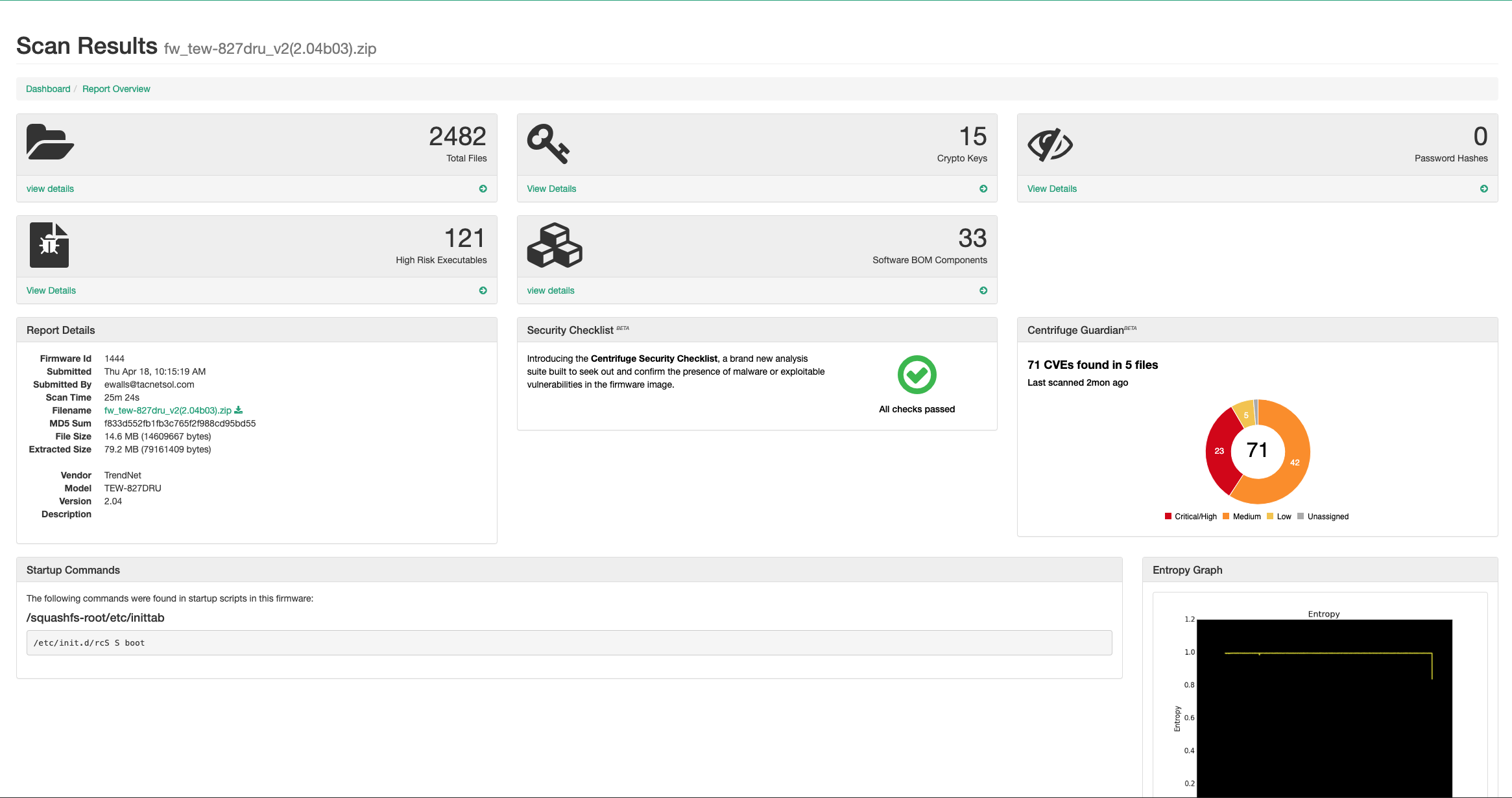1512x798 pixels.
Task: Click arrow icon in Software BOM Components footer
Action: 983,290
